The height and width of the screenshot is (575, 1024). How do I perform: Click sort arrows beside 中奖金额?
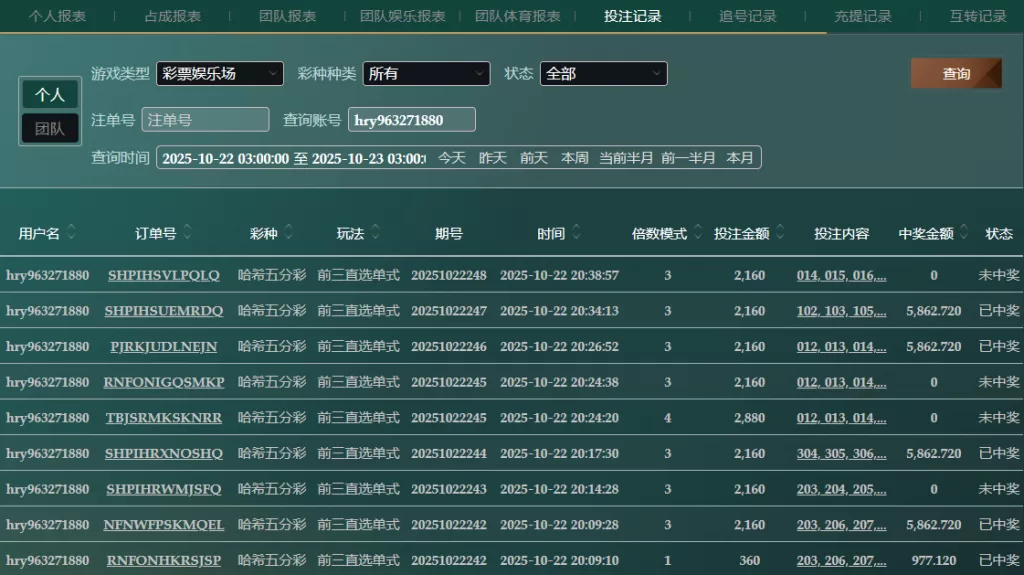(964, 233)
